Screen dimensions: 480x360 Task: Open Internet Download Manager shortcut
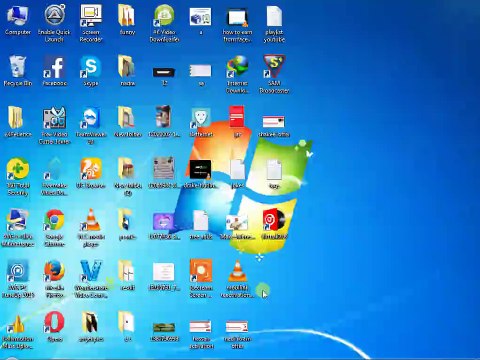click(x=237, y=74)
